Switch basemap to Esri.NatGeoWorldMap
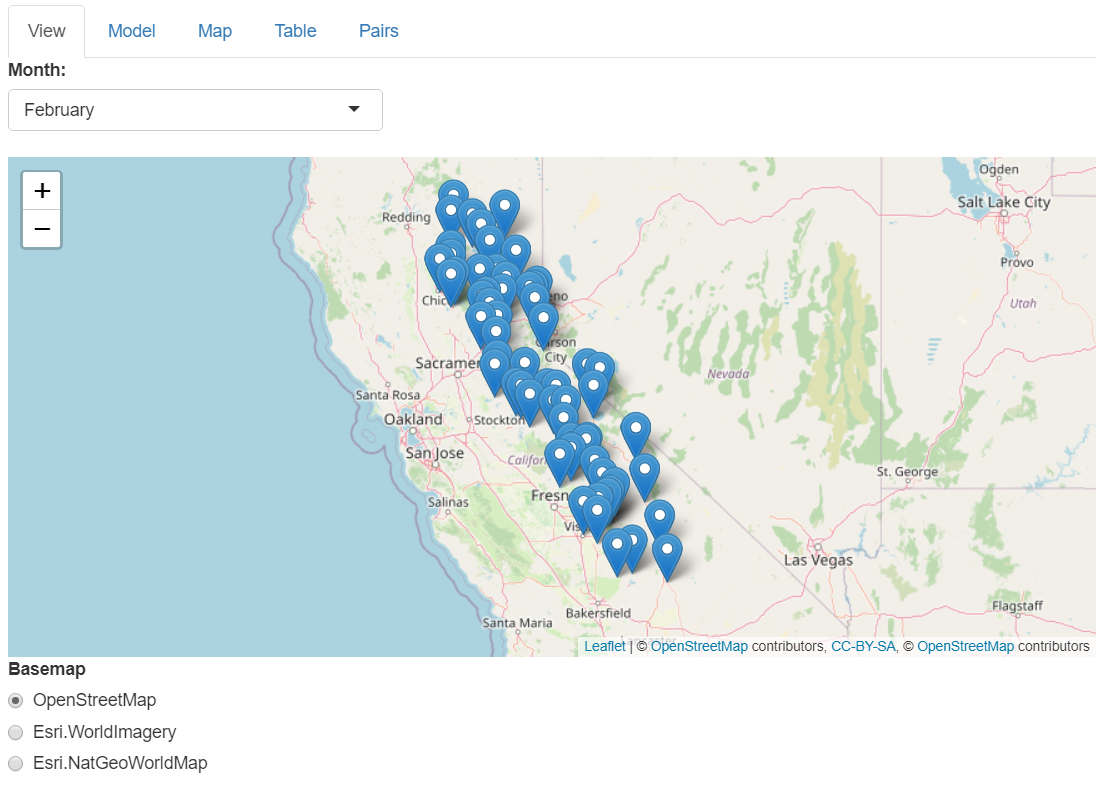The height and width of the screenshot is (787, 1115). (15, 763)
